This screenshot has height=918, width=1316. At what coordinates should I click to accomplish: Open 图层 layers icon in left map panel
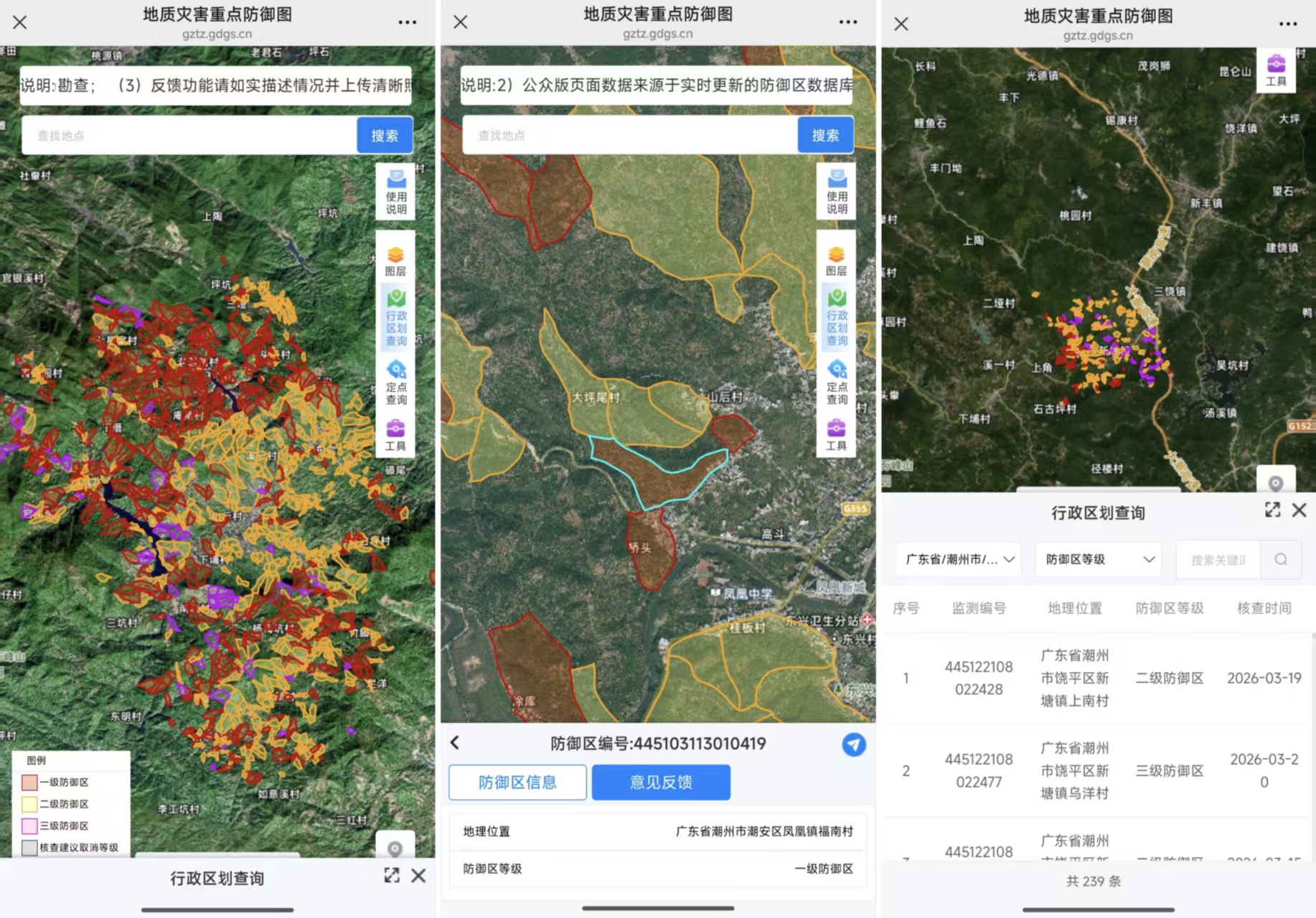tap(395, 261)
